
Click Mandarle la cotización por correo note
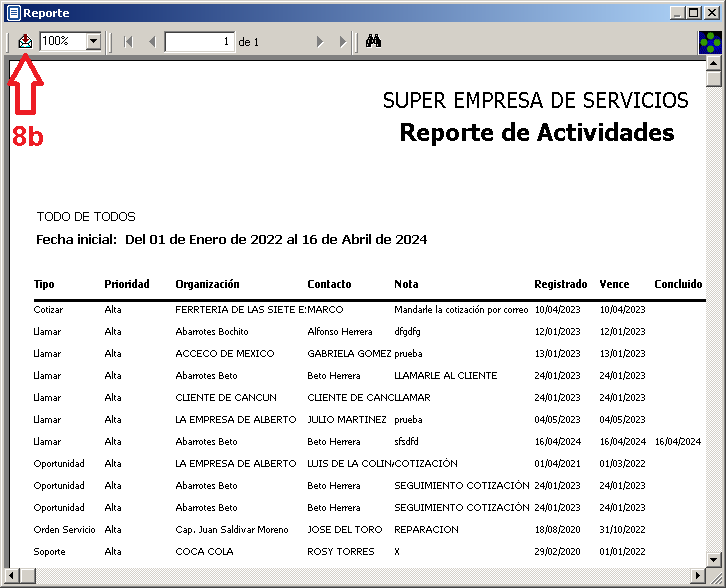tap(461, 309)
